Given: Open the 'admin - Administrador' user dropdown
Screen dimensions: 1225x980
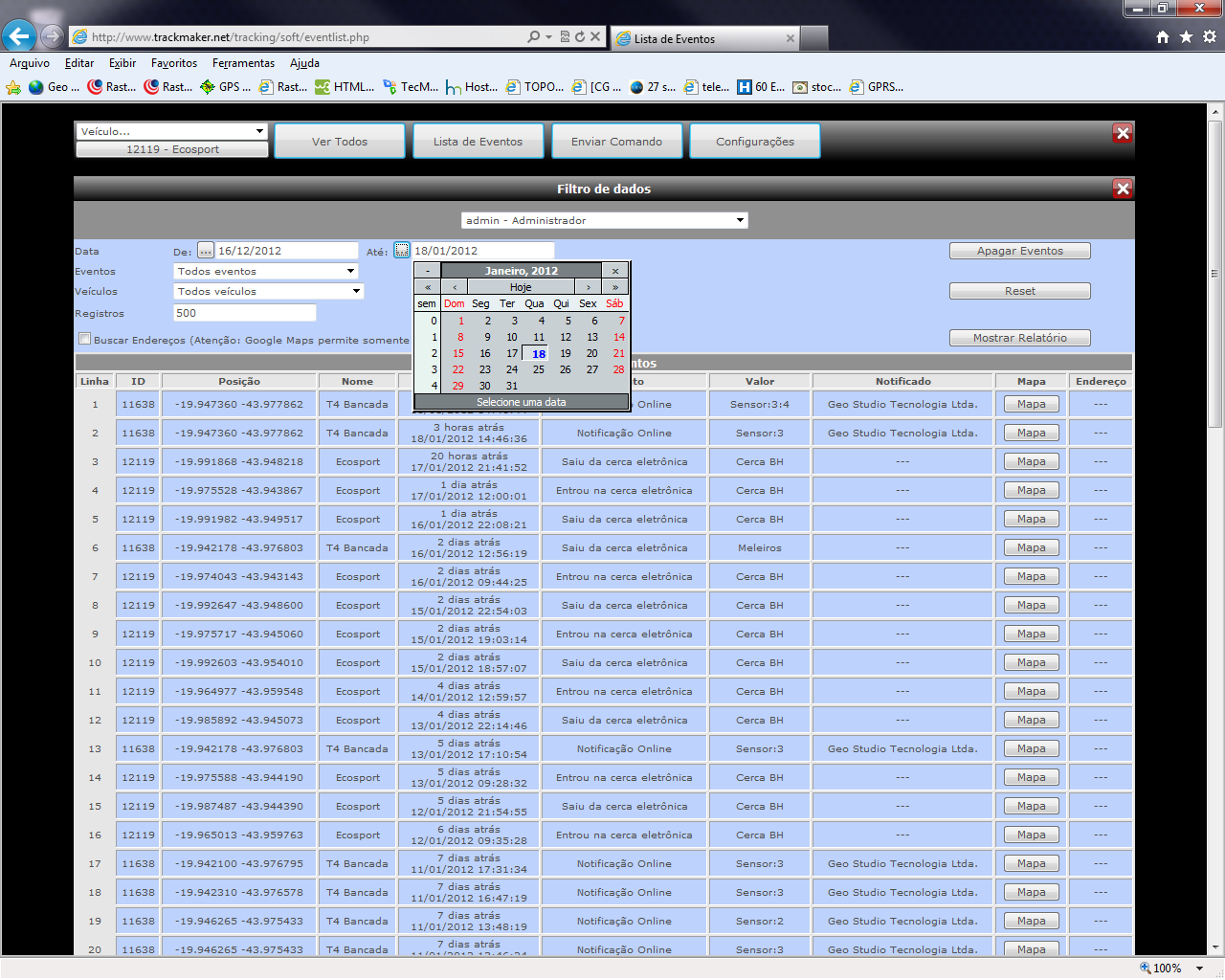Looking at the screenshot, I should point(604,220).
